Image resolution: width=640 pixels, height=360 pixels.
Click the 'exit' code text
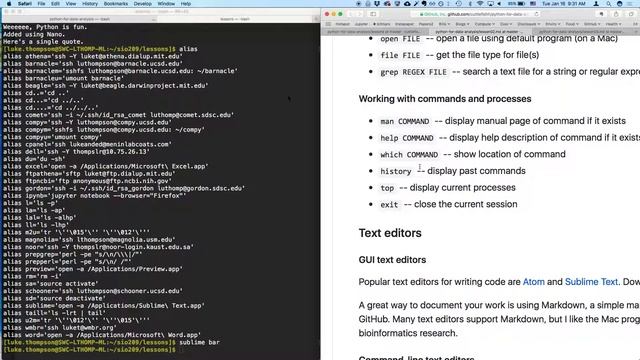(389, 205)
